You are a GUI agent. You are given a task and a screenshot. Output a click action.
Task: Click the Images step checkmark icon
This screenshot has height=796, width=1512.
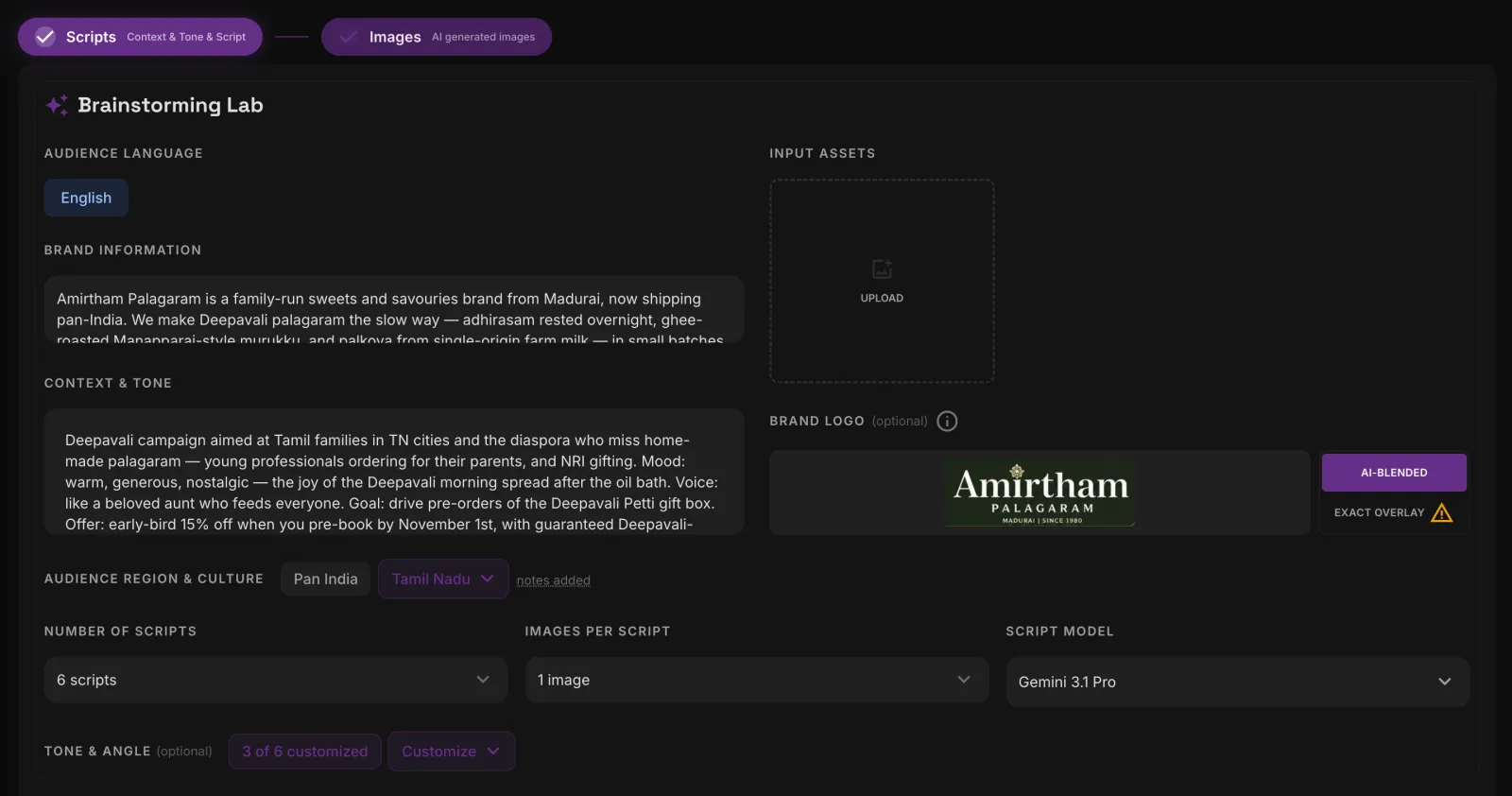click(349, 37)
